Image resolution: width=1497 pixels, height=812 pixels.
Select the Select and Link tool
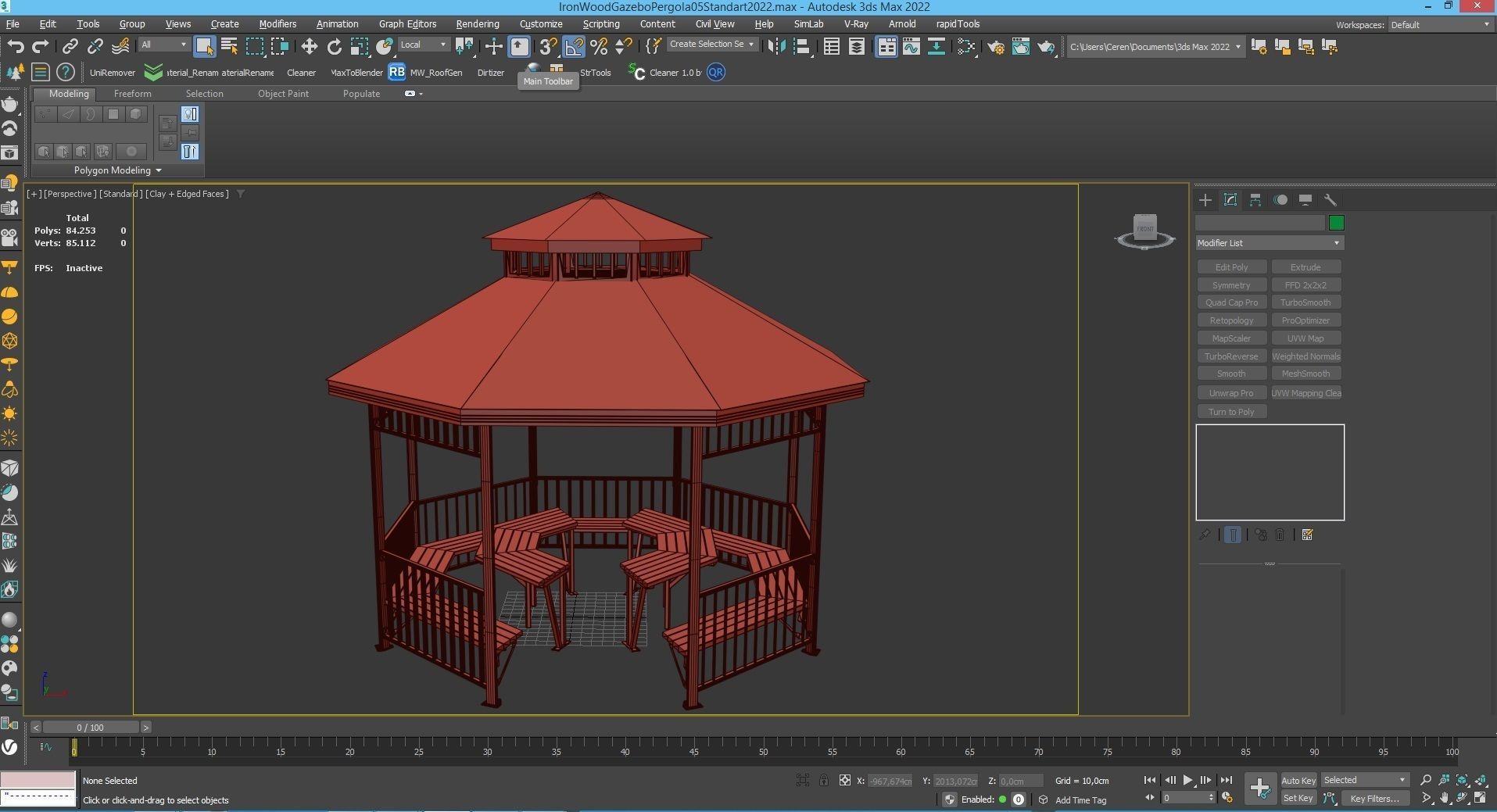coord(70,47)
